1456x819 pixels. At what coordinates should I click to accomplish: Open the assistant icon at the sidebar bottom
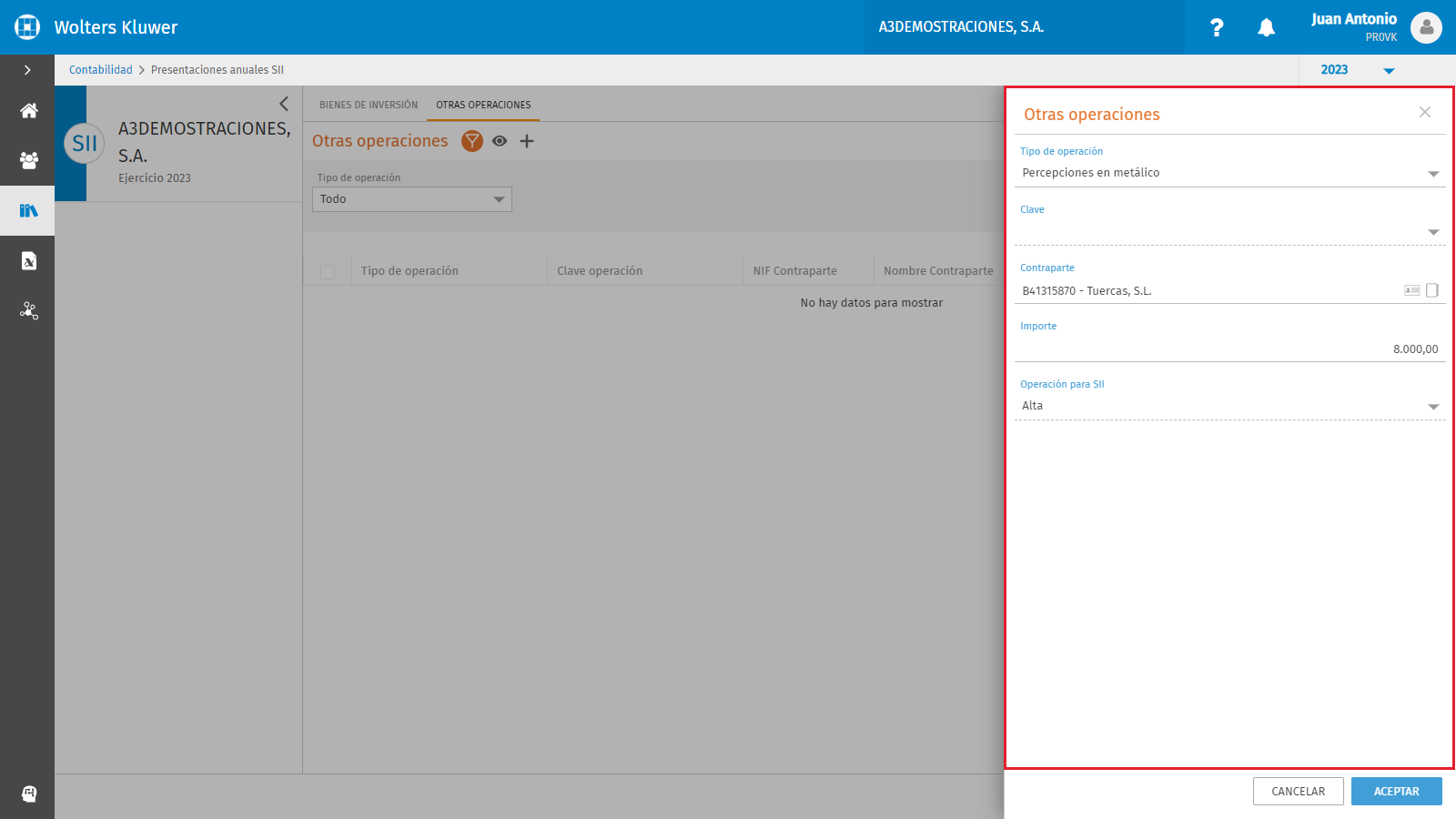[x=29, y=794]
